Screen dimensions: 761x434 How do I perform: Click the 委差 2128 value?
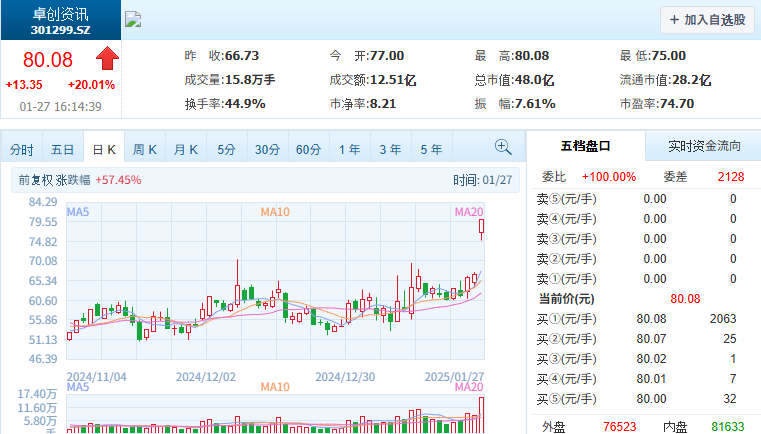(x=731, y=177)
